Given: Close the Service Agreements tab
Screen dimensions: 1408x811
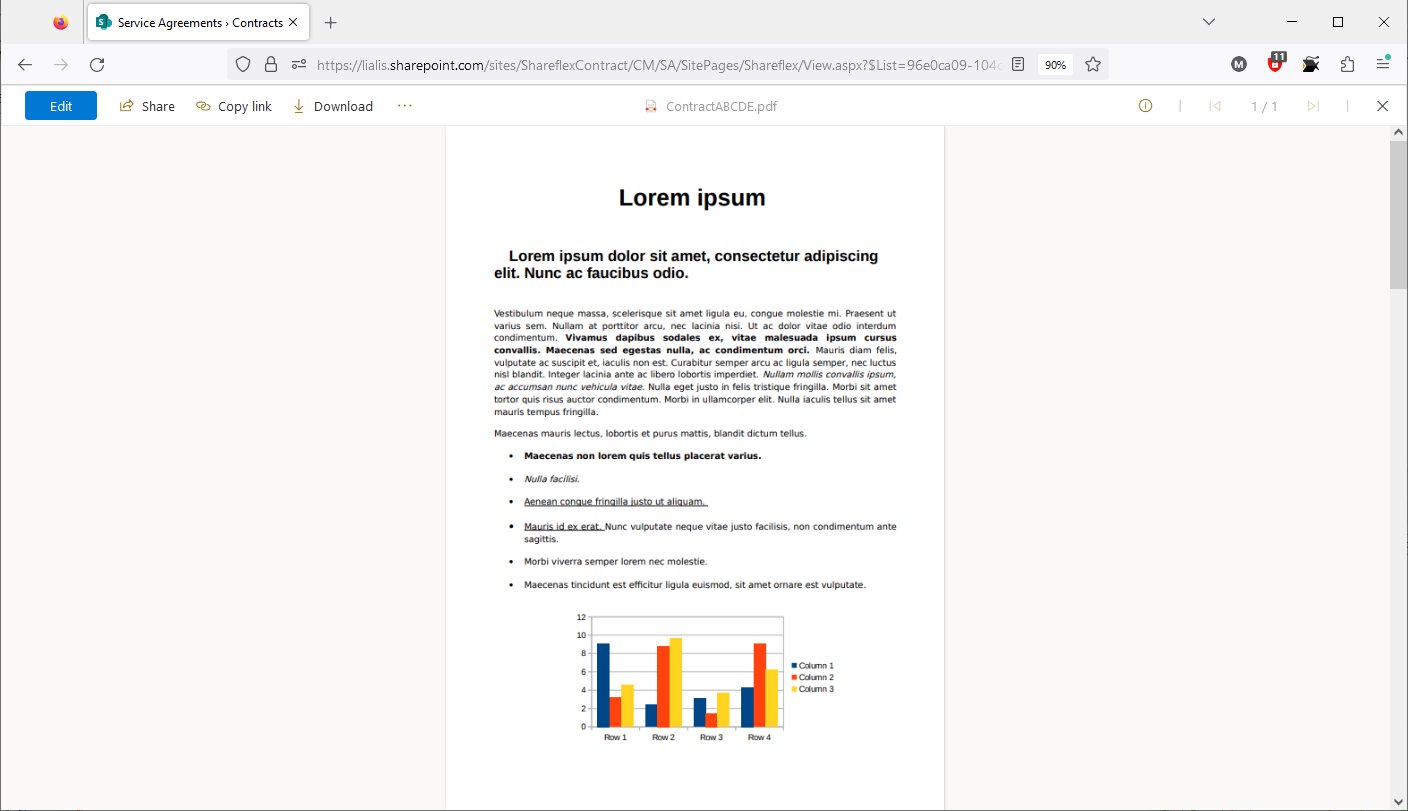Looking at the screenshot, I should [292, 22].
